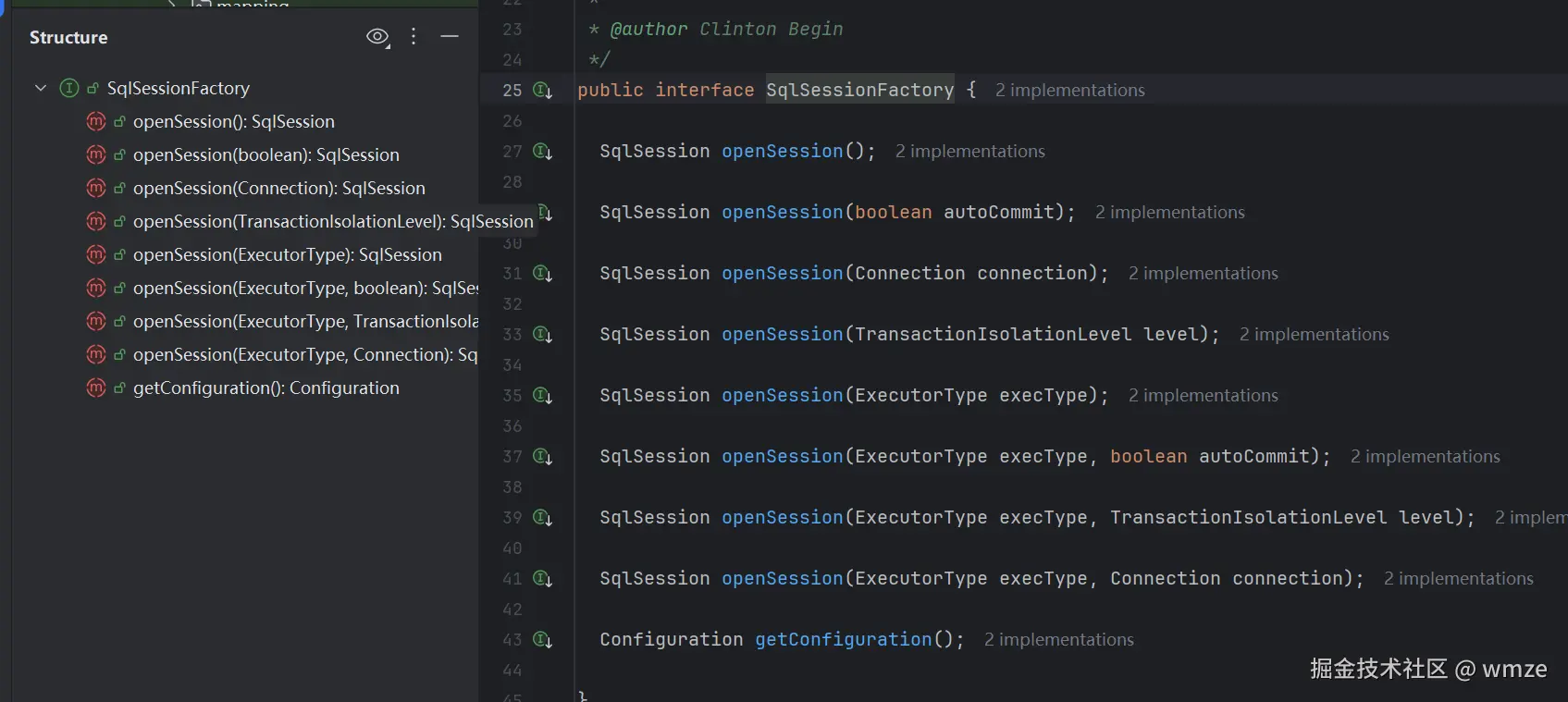Click the SqlSessionFactory interface name in editor
The image size is (1568, 702).
pos(860,90)
